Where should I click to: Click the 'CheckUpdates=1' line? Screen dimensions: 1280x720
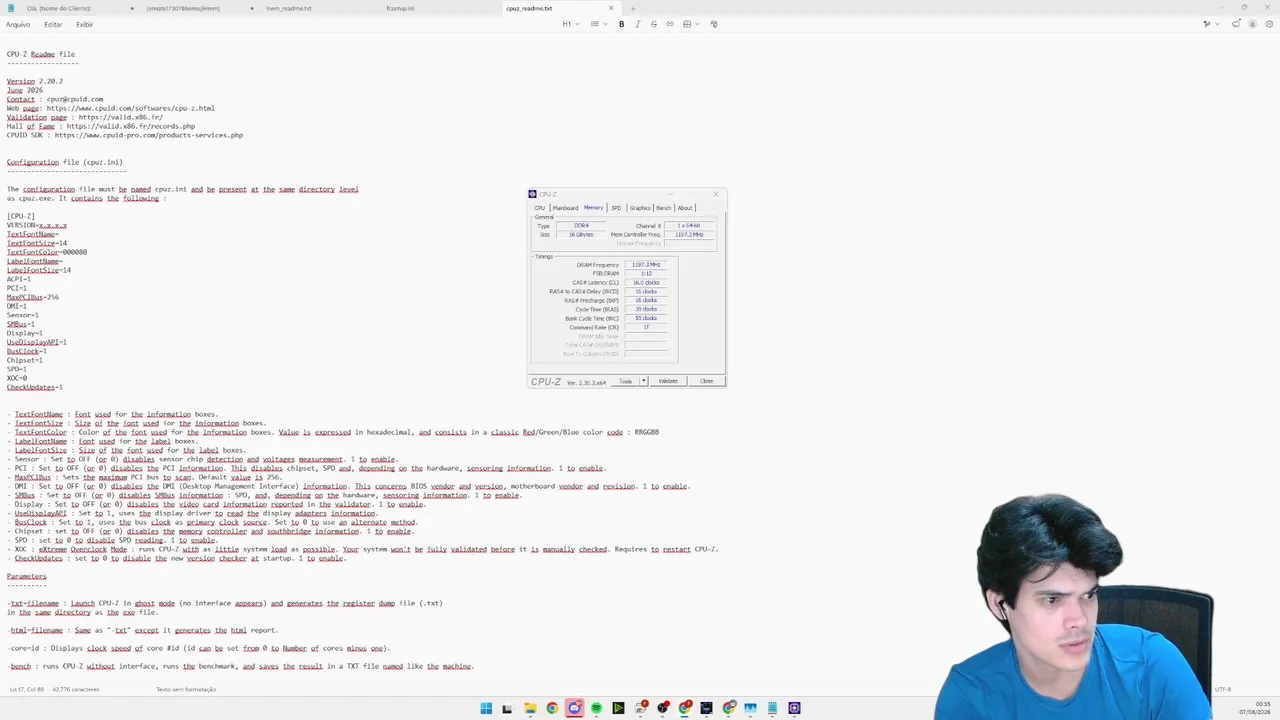tap(35, 387)
